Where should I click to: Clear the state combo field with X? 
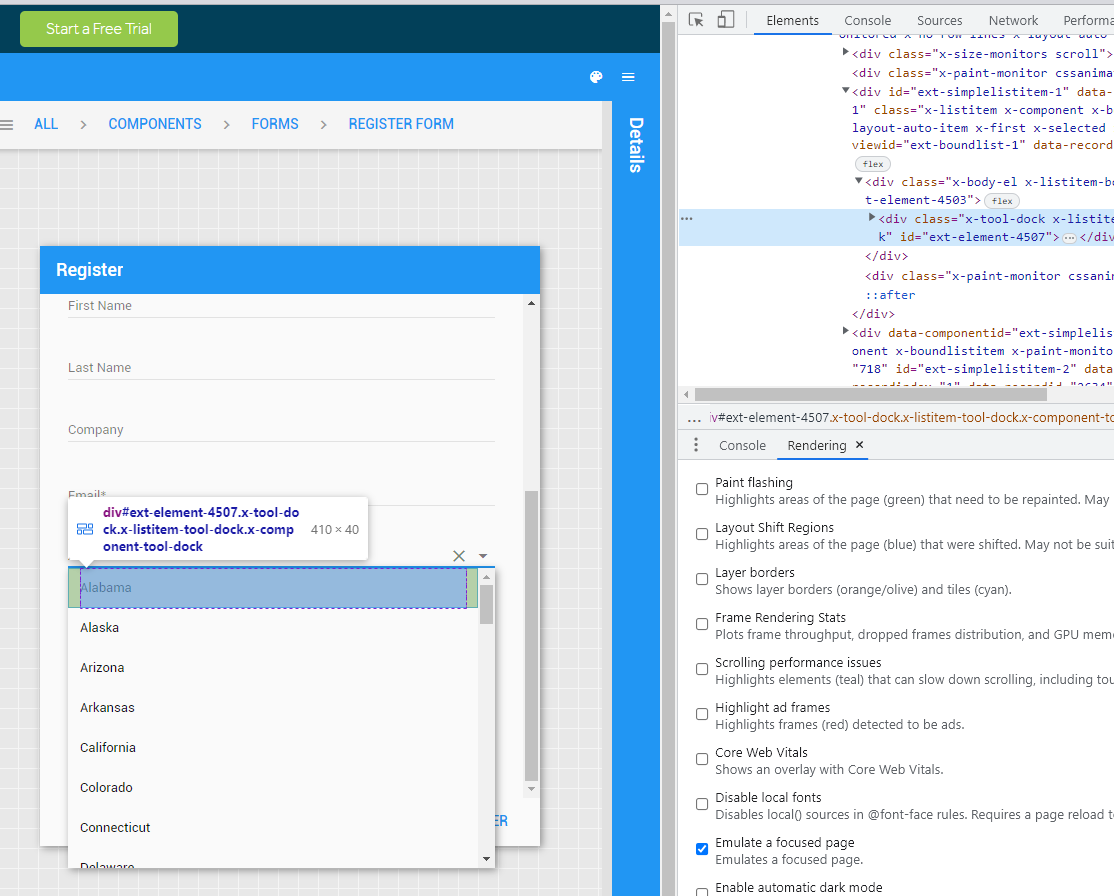459,556
